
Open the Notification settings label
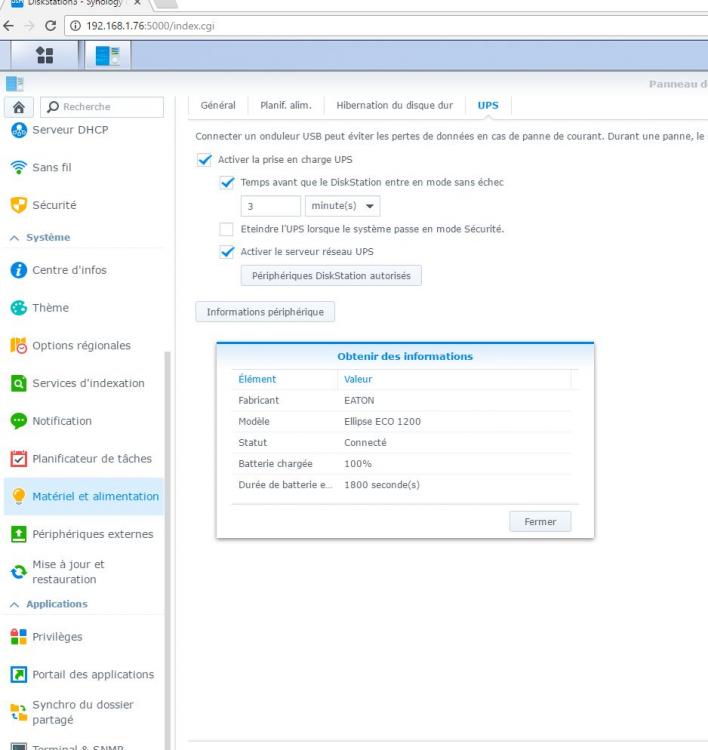(x=62, y=421)
